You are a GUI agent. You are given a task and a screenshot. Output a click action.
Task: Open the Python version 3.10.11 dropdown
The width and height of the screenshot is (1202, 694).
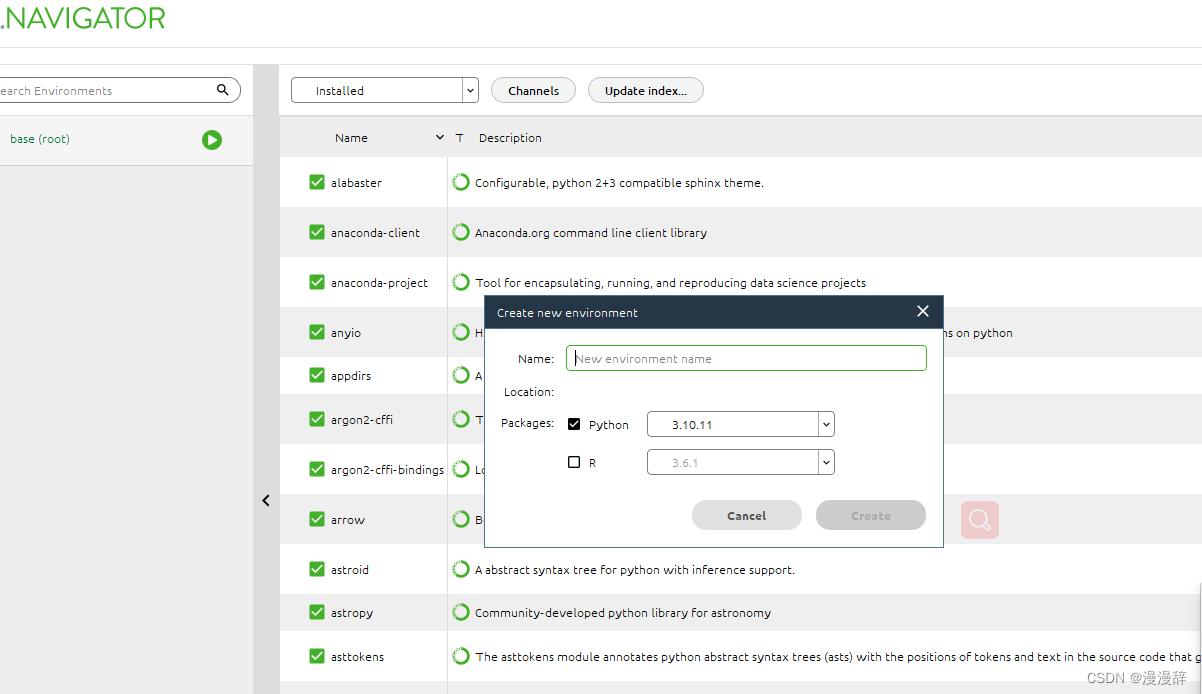point(741,424)
